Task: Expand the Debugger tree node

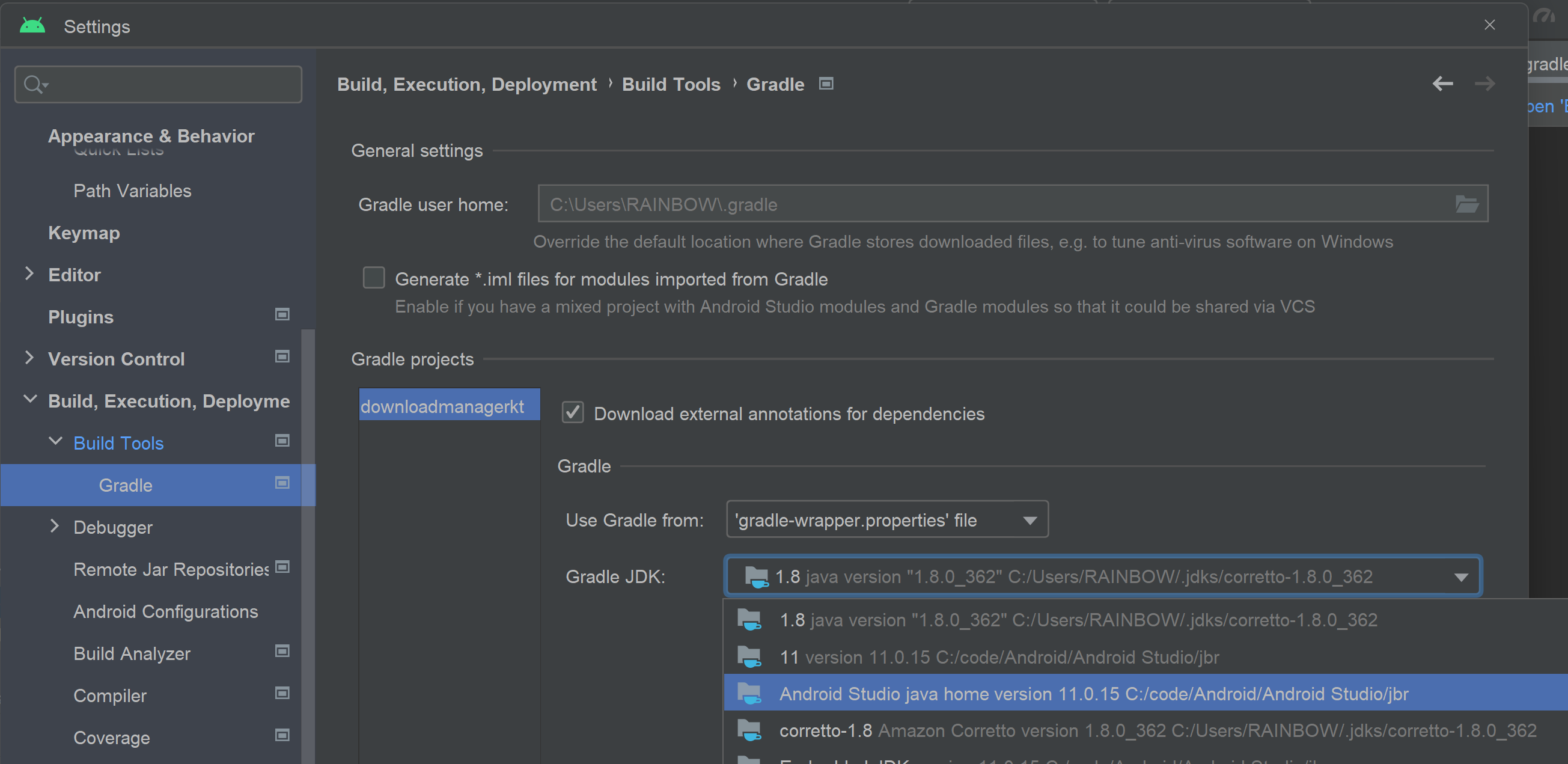Action: coord(55,526)
